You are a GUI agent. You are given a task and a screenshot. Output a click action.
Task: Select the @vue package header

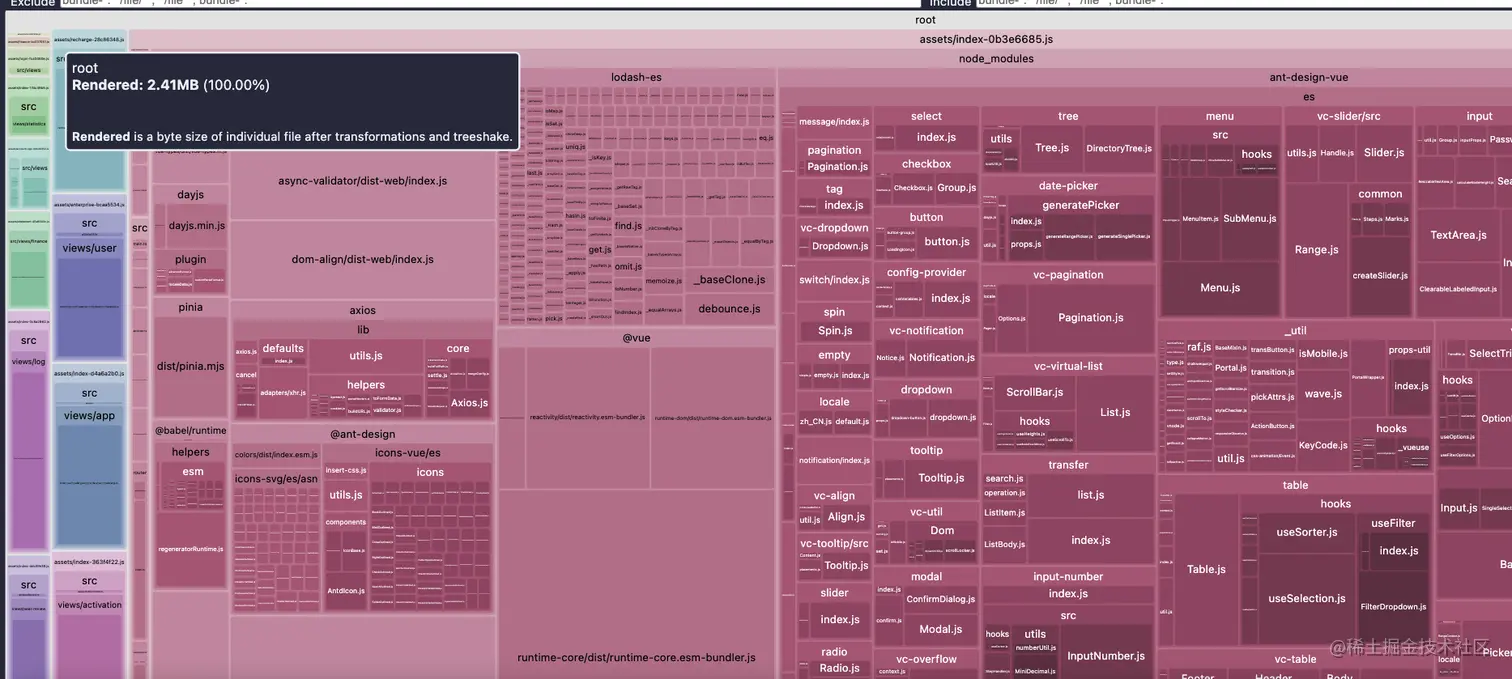(636, 338)
